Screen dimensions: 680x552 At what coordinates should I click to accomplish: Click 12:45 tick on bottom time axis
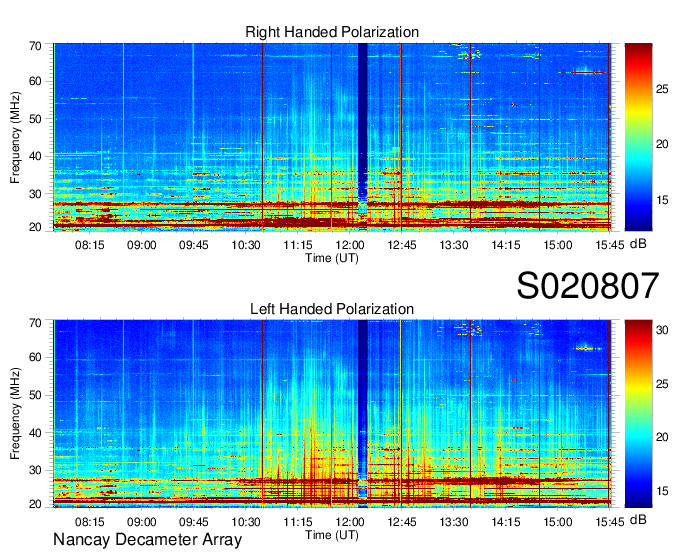(x=402, y=522)
